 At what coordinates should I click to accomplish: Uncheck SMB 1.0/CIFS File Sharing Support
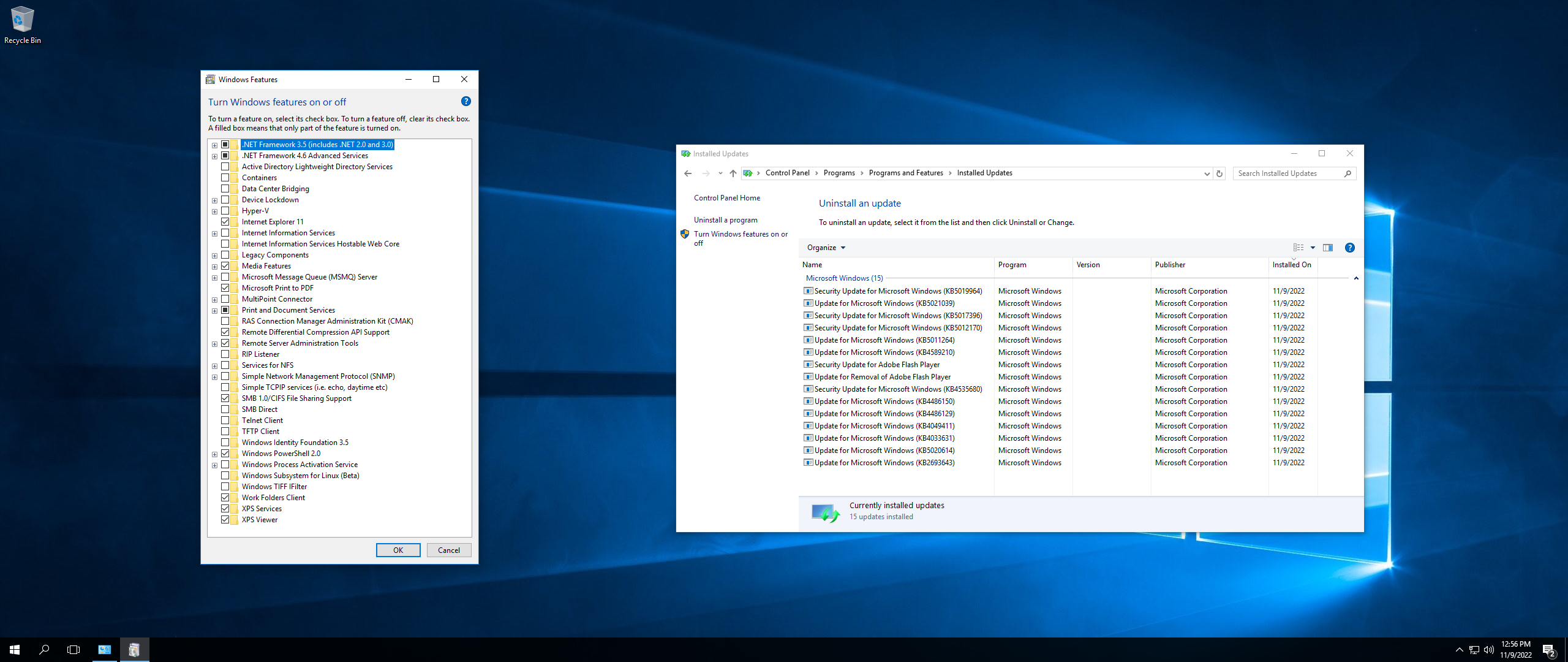[x=225, y=398]
